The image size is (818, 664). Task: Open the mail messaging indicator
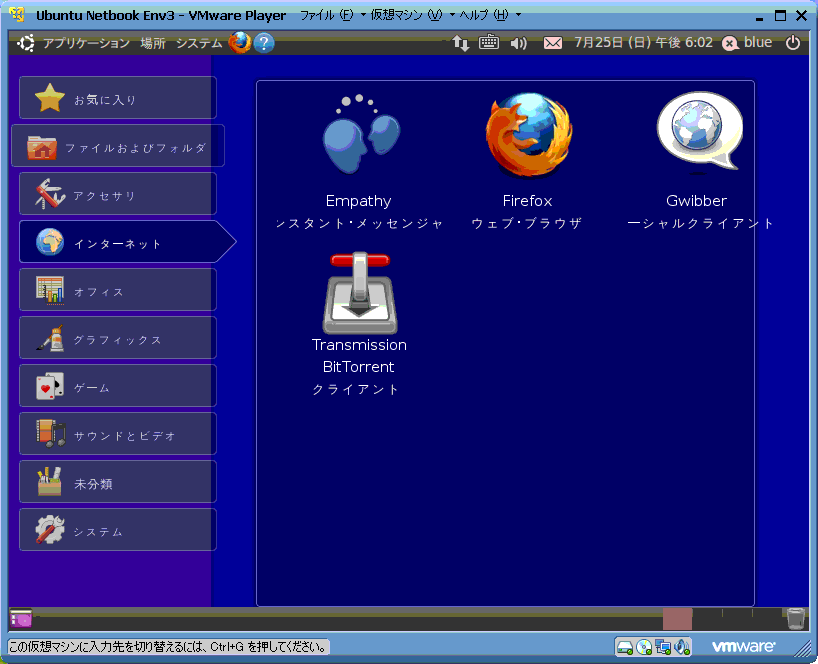(552, 43)
